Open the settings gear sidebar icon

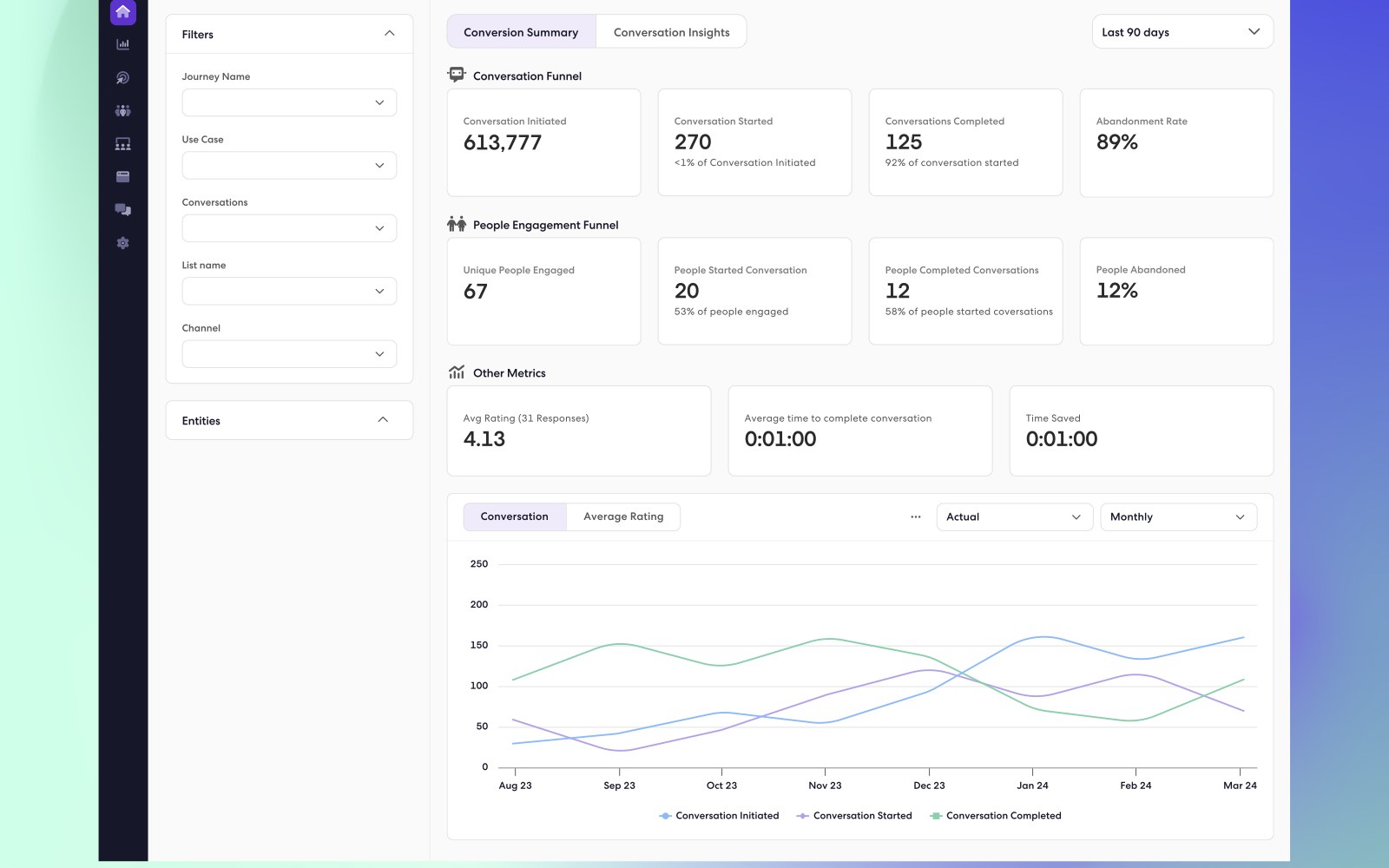pos(122,243)
